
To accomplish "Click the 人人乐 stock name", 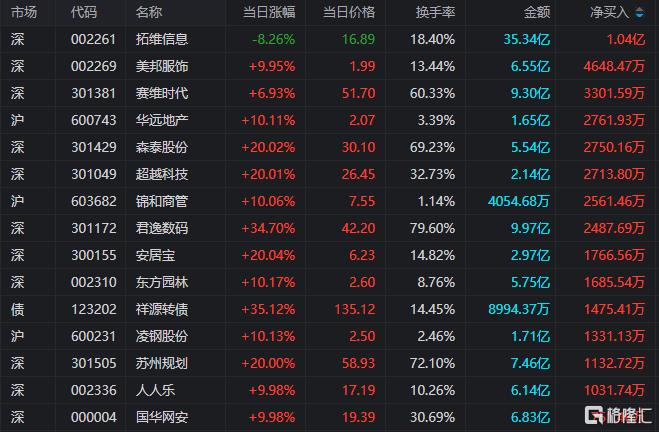I will (x=155, y=390).
